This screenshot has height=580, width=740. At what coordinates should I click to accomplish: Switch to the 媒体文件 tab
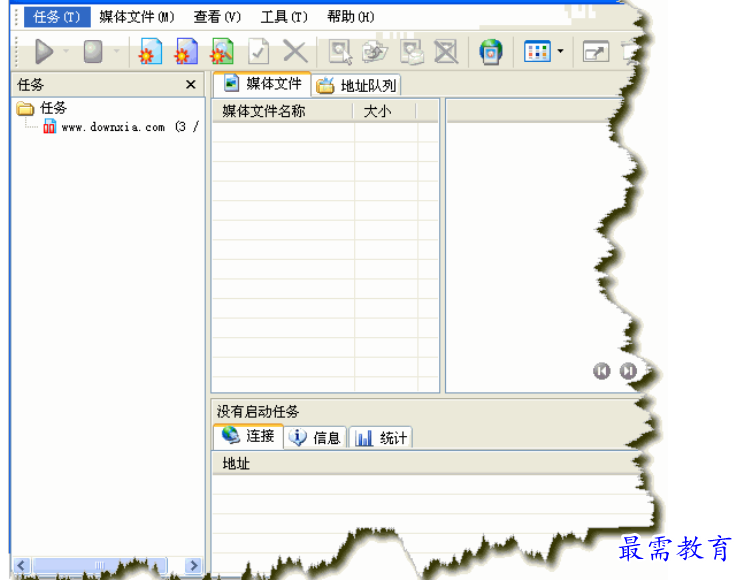coord(262,84)
